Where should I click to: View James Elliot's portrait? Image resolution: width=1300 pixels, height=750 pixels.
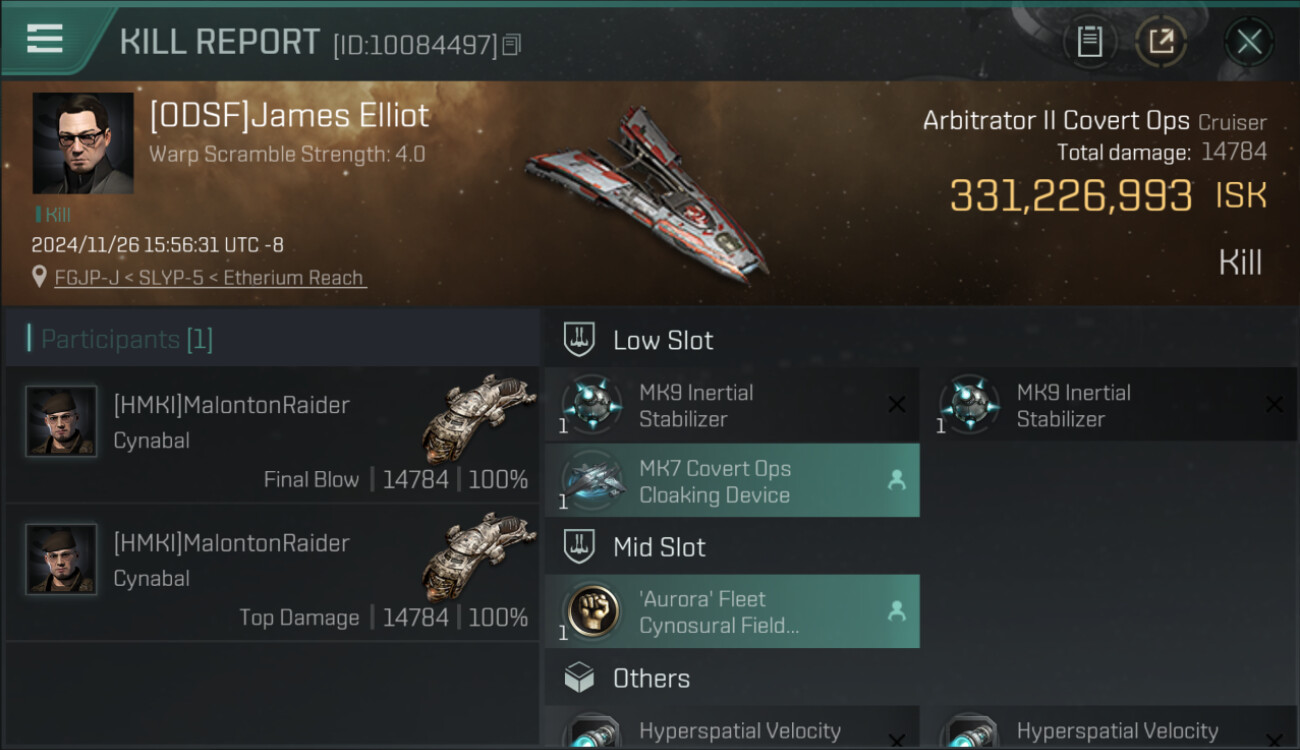click(x=83, y=143)
